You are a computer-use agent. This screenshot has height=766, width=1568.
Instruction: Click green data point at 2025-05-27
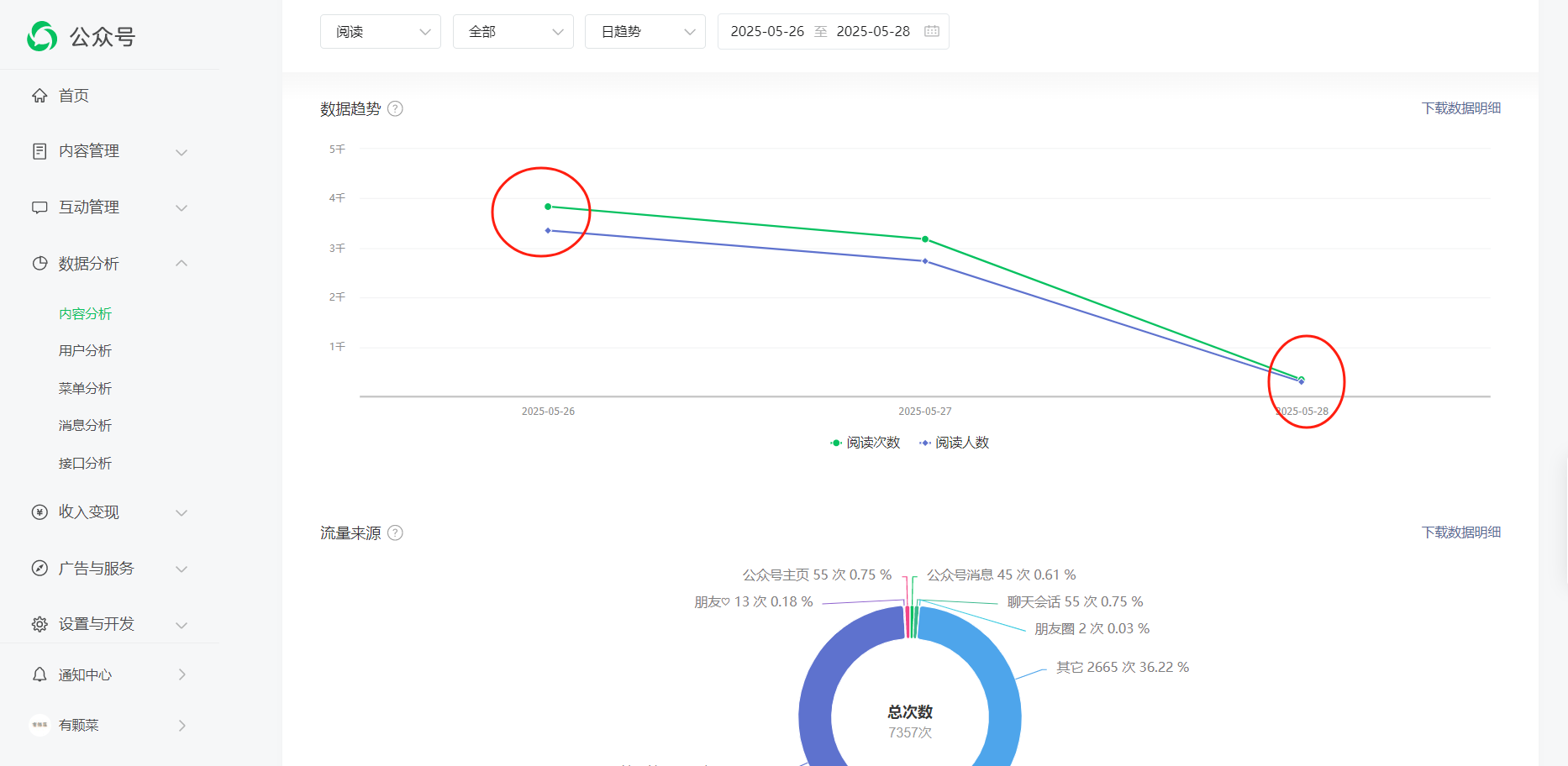[925, 239]
